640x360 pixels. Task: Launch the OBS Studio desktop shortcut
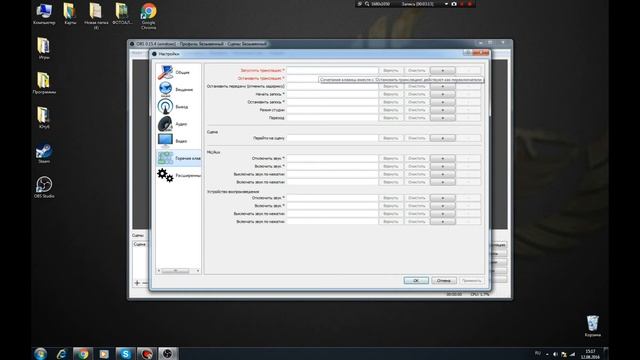(x=44, y=187)
